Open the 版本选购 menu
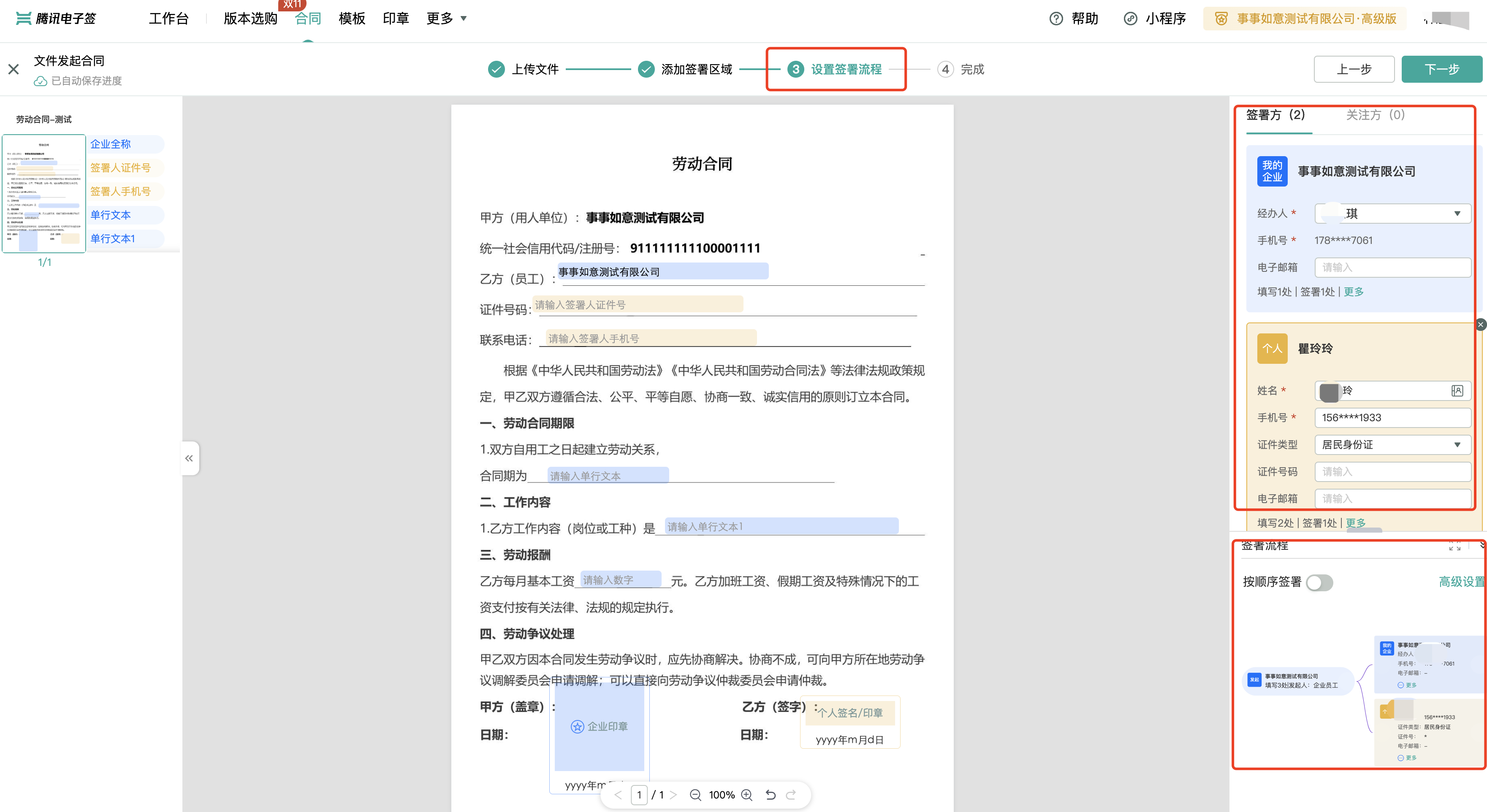 [250, 19]
